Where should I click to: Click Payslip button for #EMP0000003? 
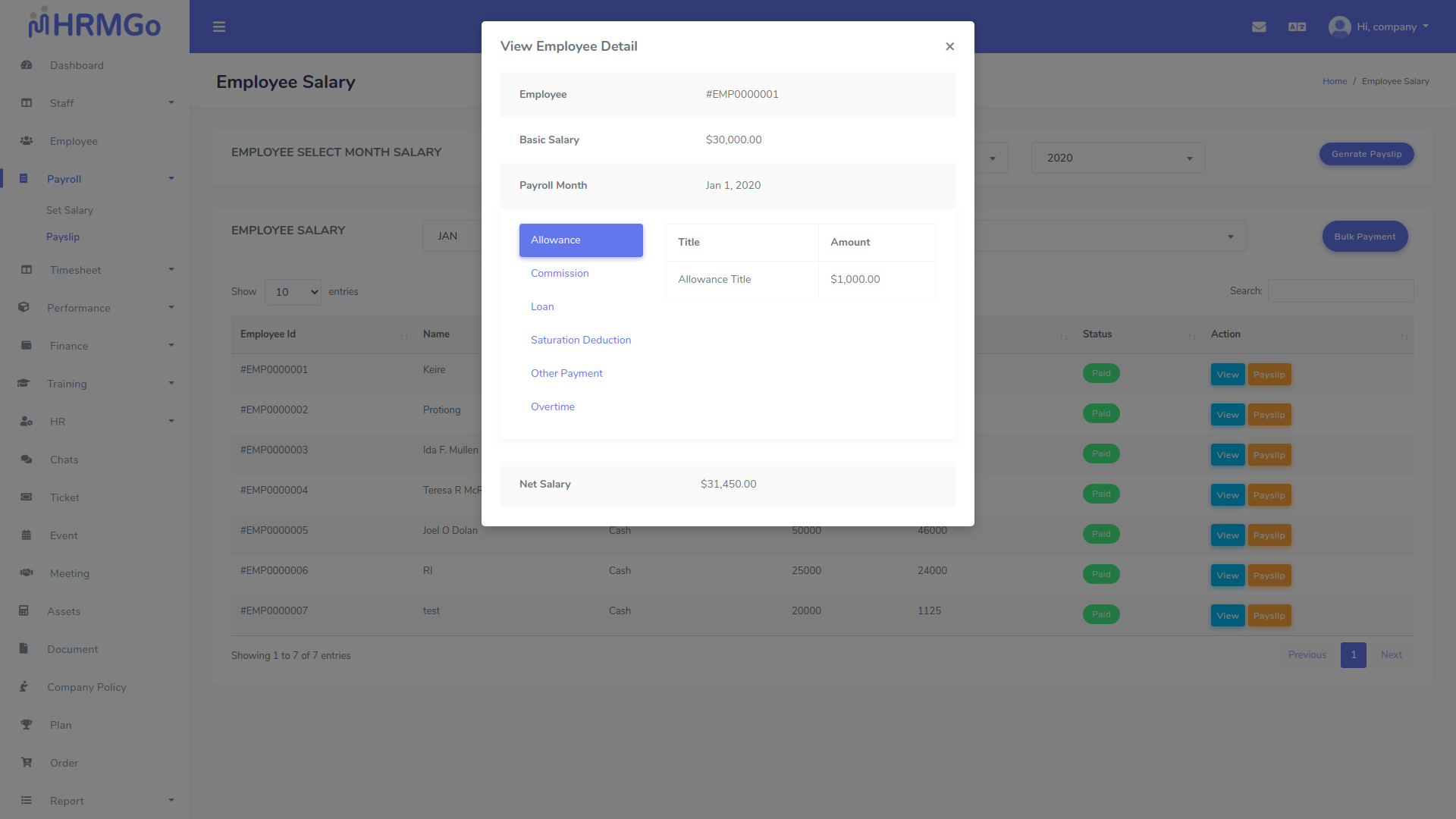point(1269,455)
